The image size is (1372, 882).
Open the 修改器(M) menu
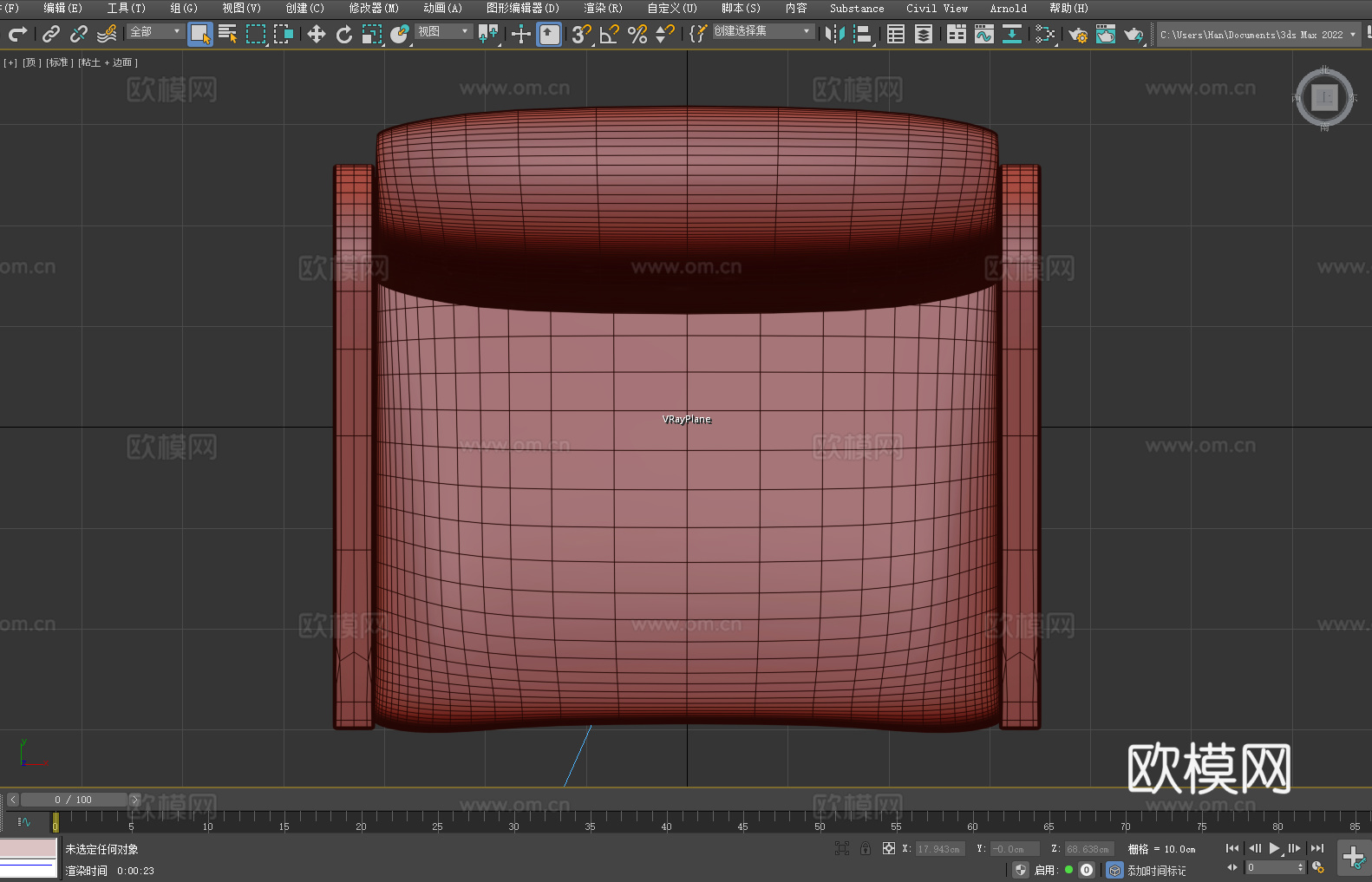pos(374,8)
